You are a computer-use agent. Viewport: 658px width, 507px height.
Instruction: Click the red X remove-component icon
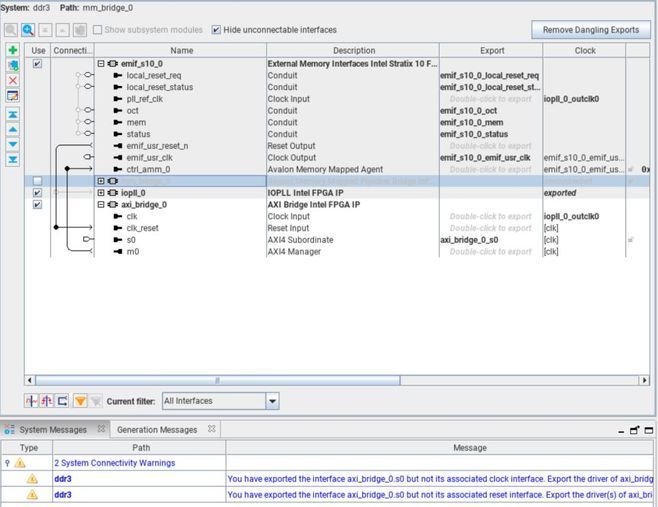point(13,81)
